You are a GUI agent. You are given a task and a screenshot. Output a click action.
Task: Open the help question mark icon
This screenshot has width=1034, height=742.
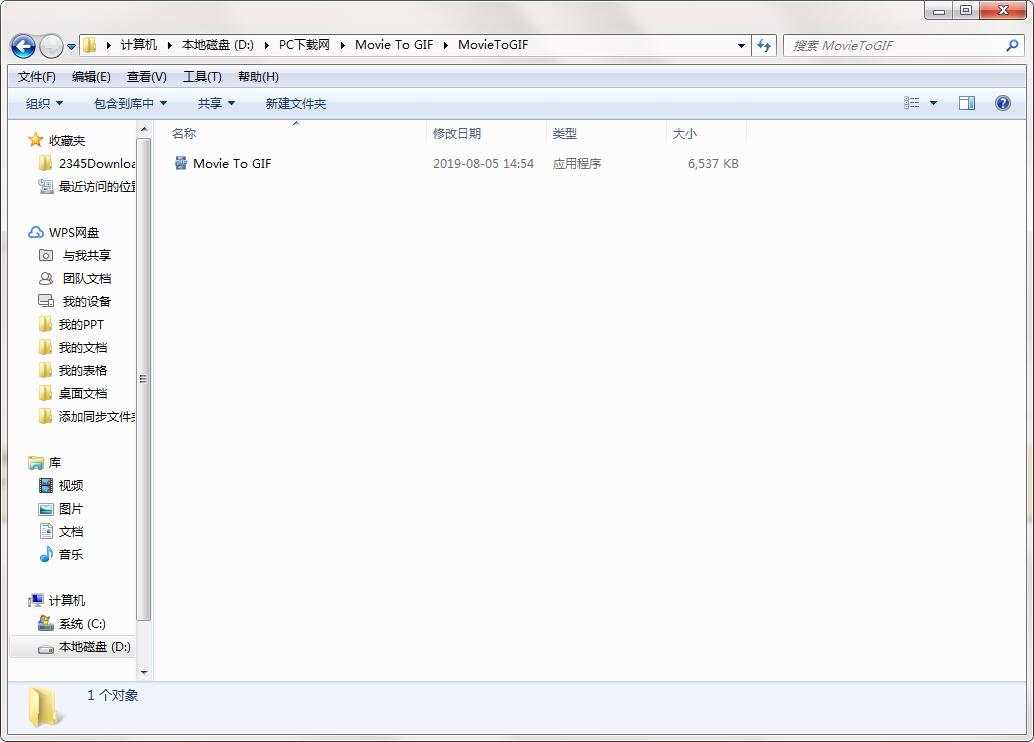click(1003, 103)
